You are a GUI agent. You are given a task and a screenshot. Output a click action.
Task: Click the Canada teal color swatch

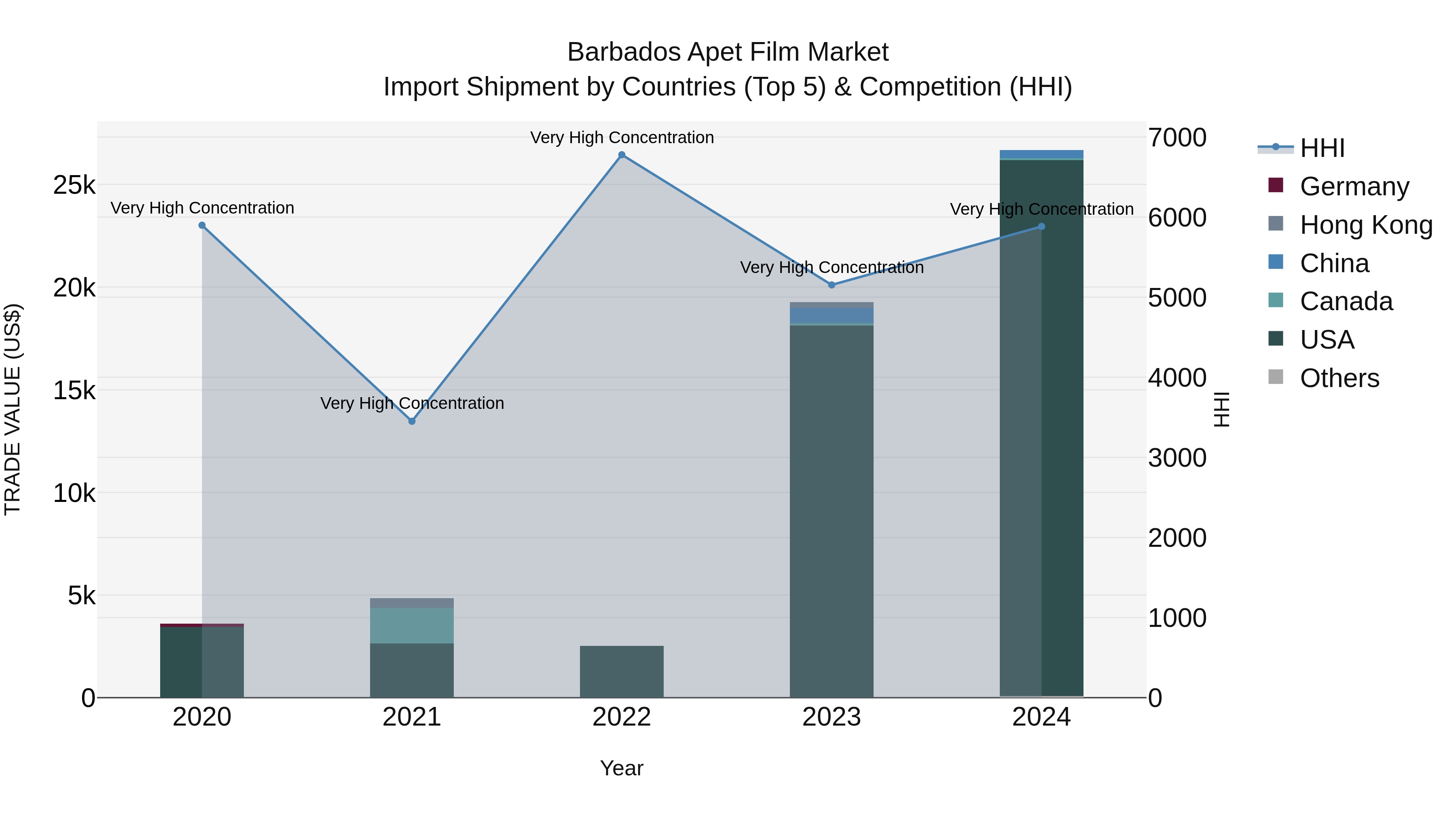[x=1276, y=300]
